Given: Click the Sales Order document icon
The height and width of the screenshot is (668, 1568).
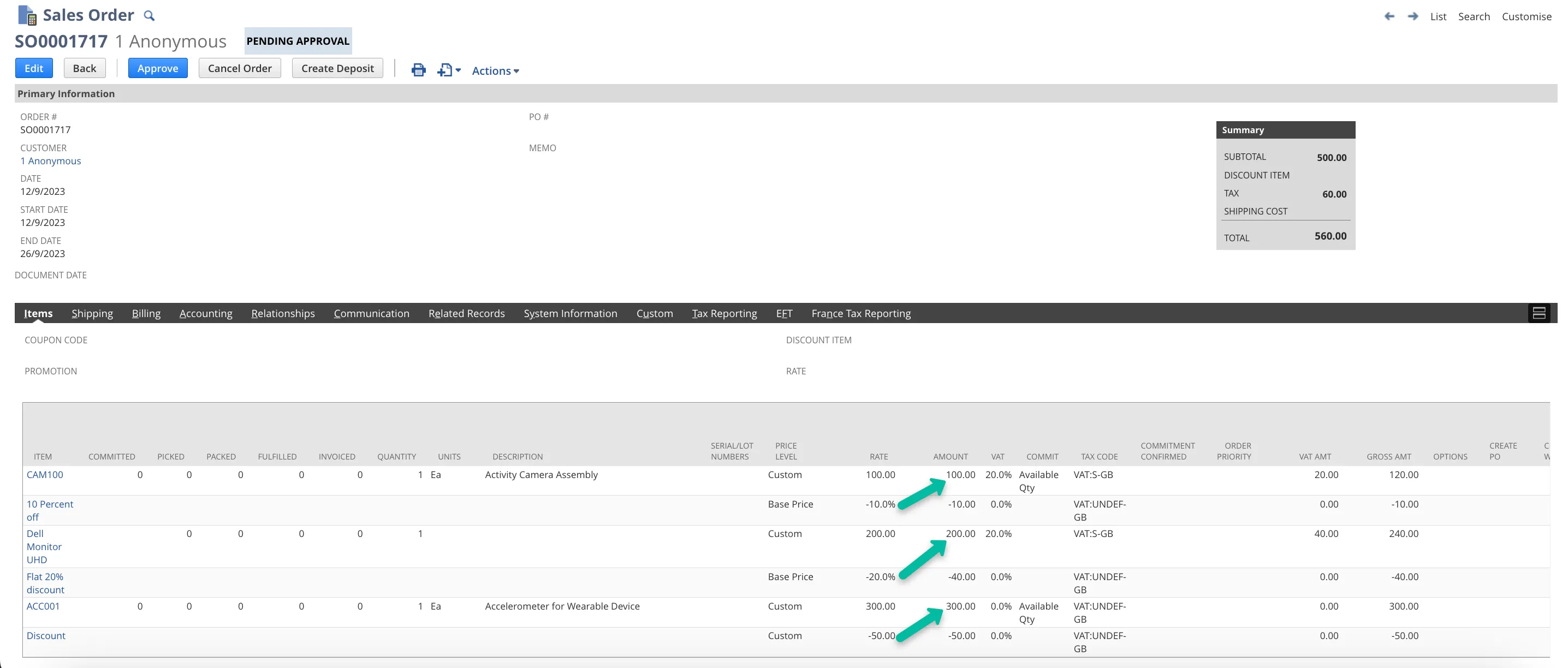Looking at the screenshot, I should pos(27,15).
